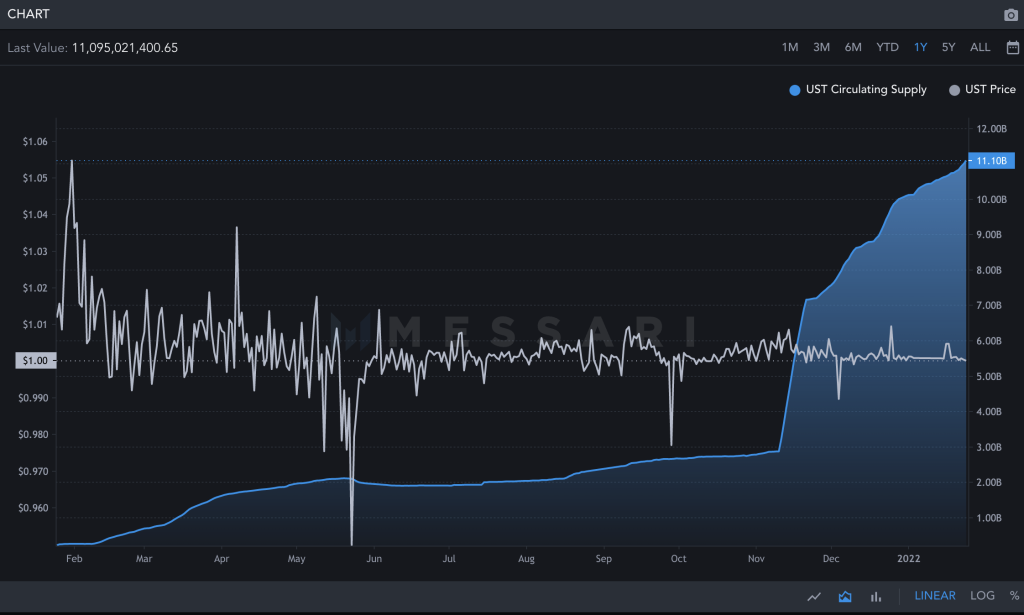Take a chart snapshot with the camera icon
1024x615 pixels.
1010,14
